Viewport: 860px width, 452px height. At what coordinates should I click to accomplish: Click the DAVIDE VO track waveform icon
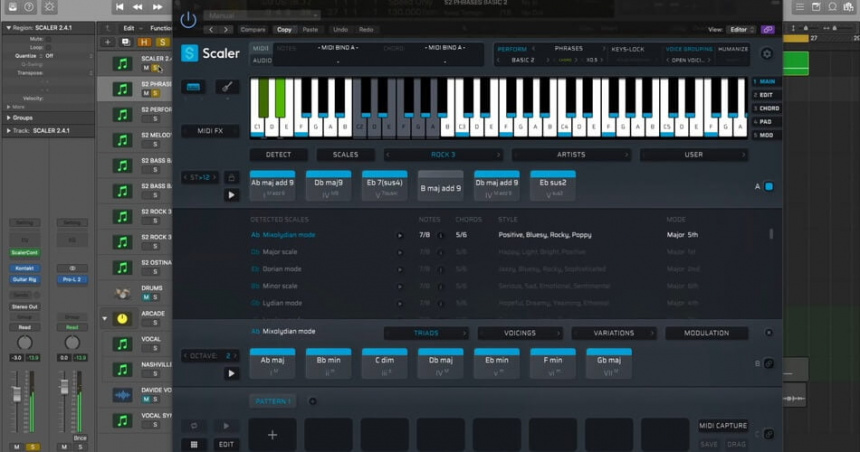[122, 395]
